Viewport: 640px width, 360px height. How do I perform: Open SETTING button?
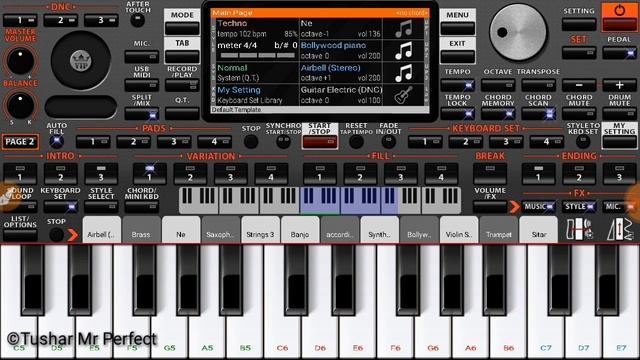click(x=579, y=24)
